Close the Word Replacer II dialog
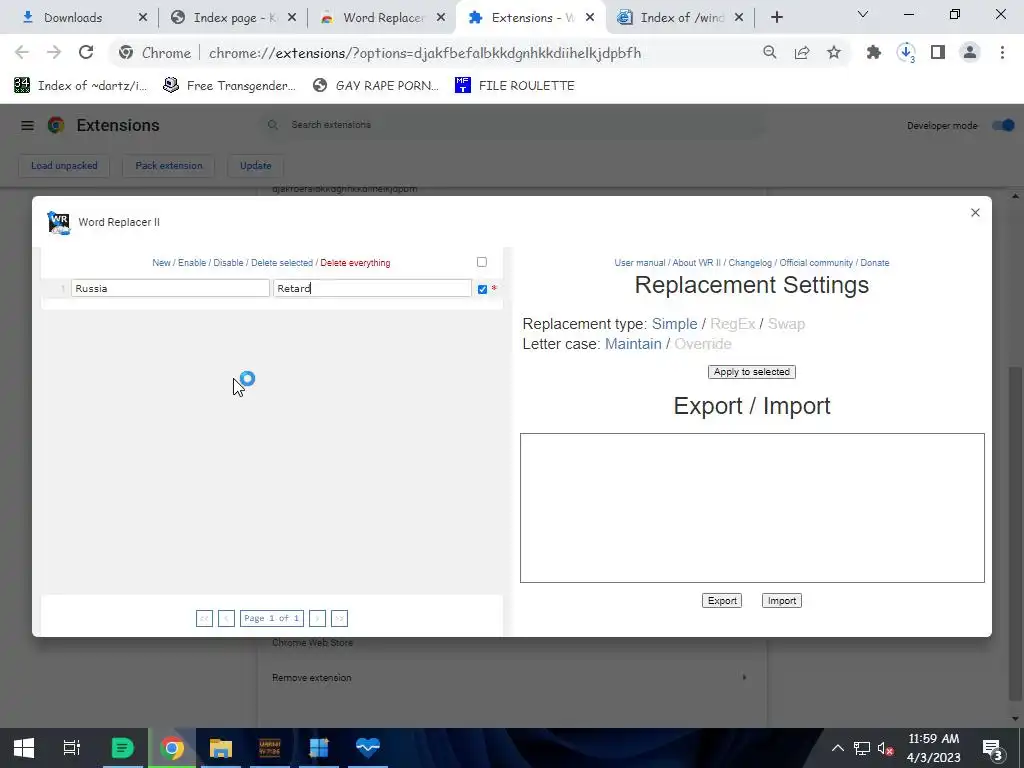 (x=975, y=212)
